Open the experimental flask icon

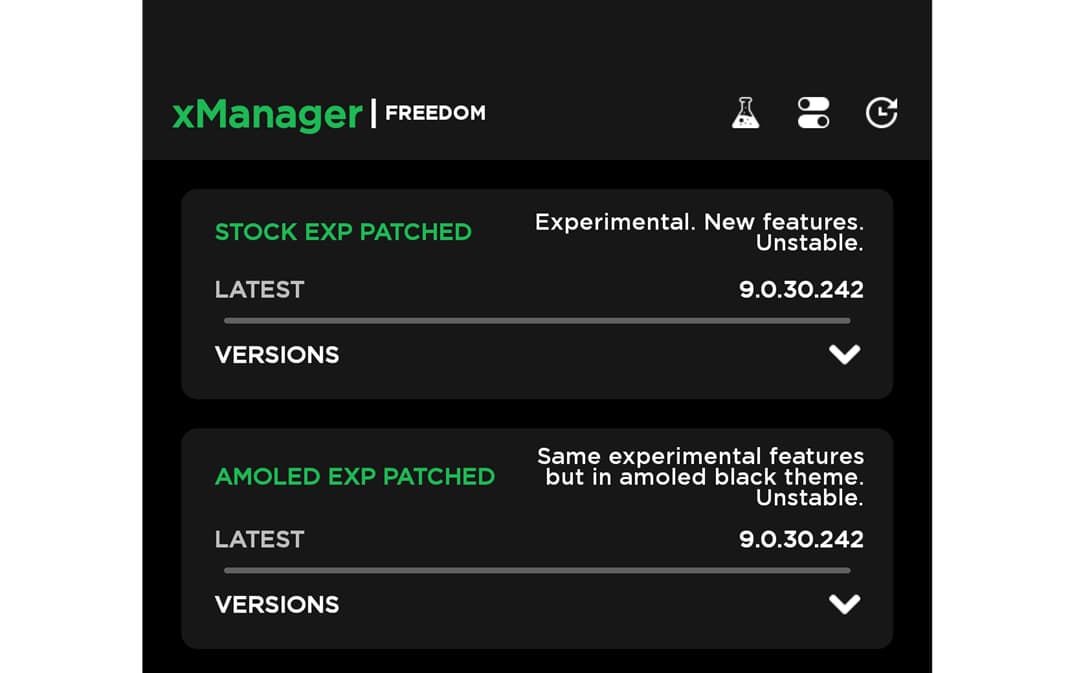745,113
